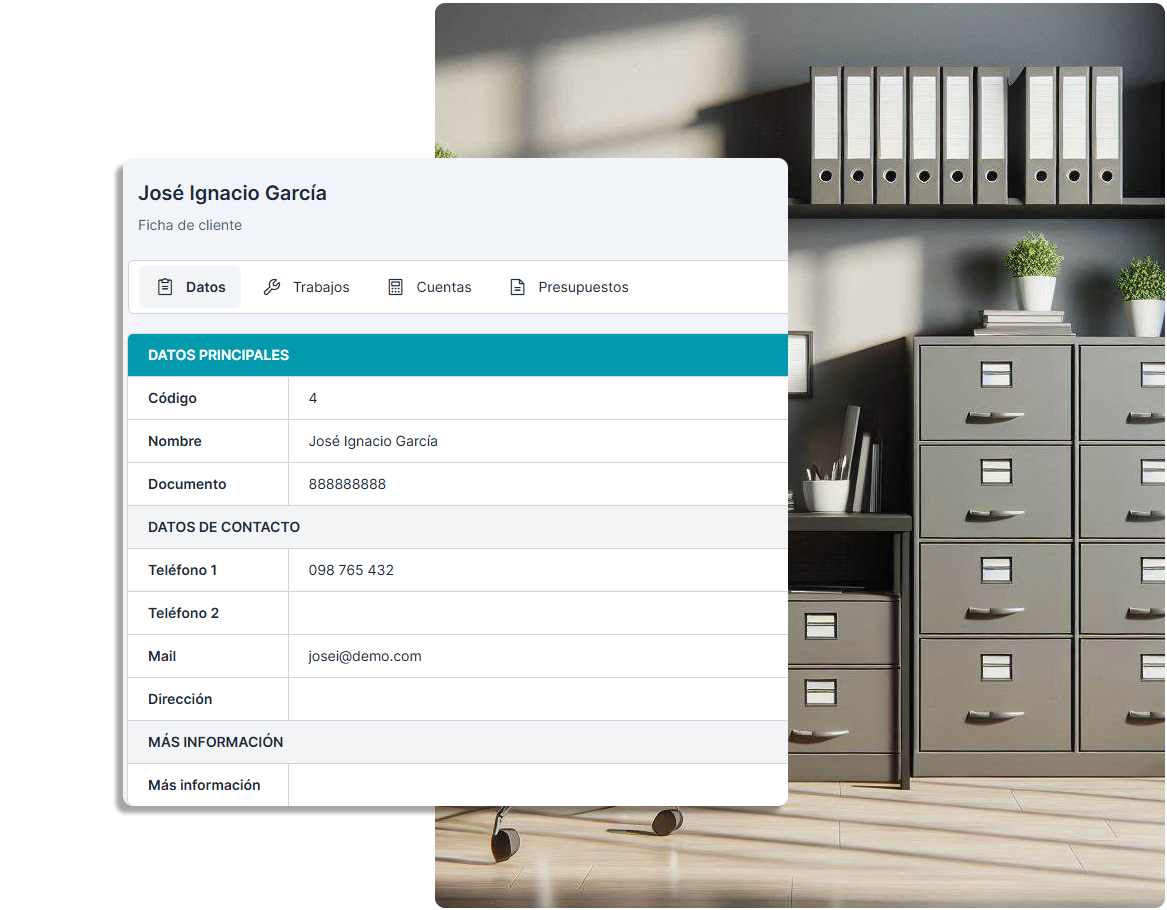Click the calculator icon beside Cuentas
Screen dimensions: 1167x910
click(396, 287)
